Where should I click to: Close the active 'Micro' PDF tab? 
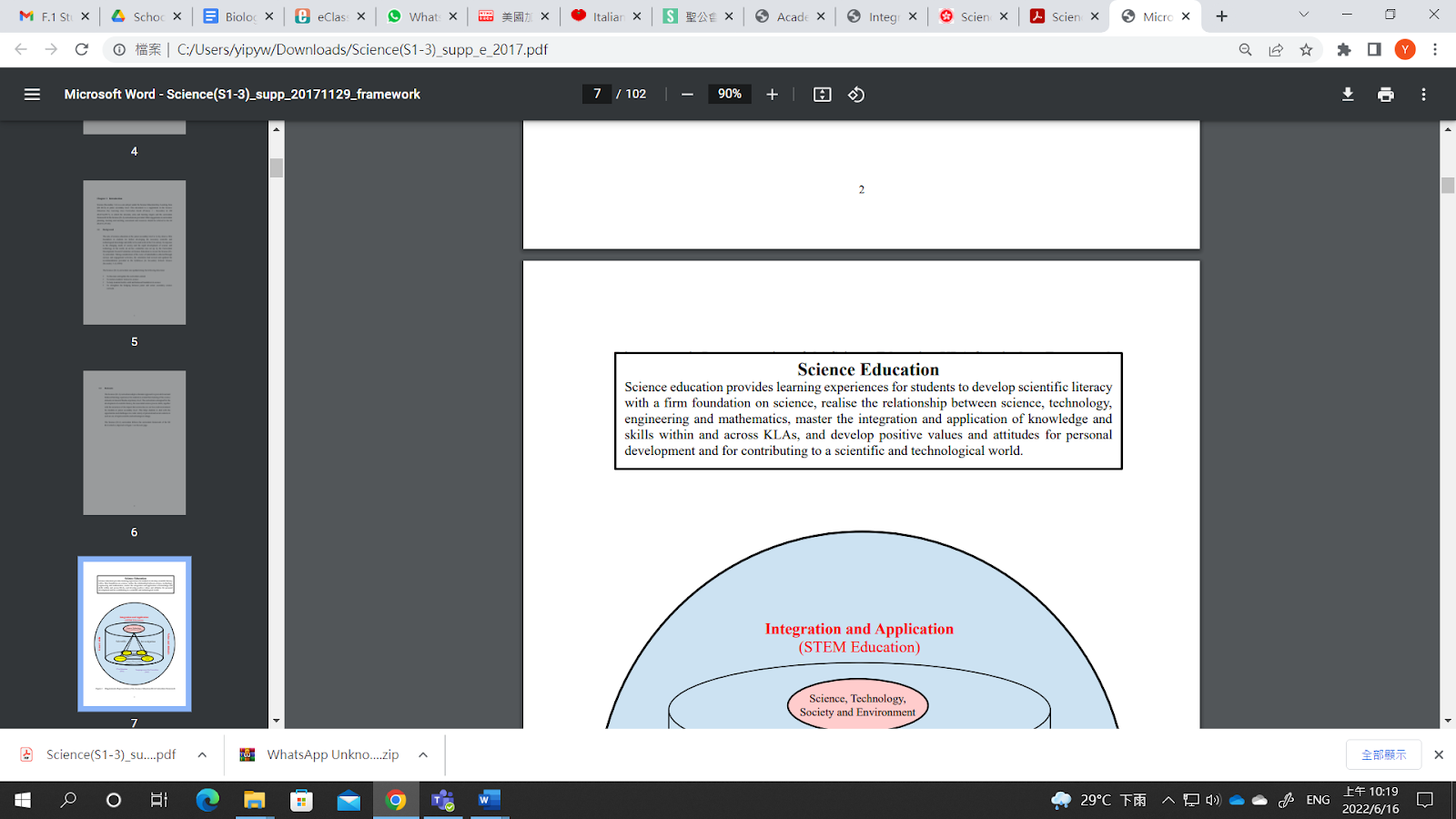click(x=1186, y=16)
